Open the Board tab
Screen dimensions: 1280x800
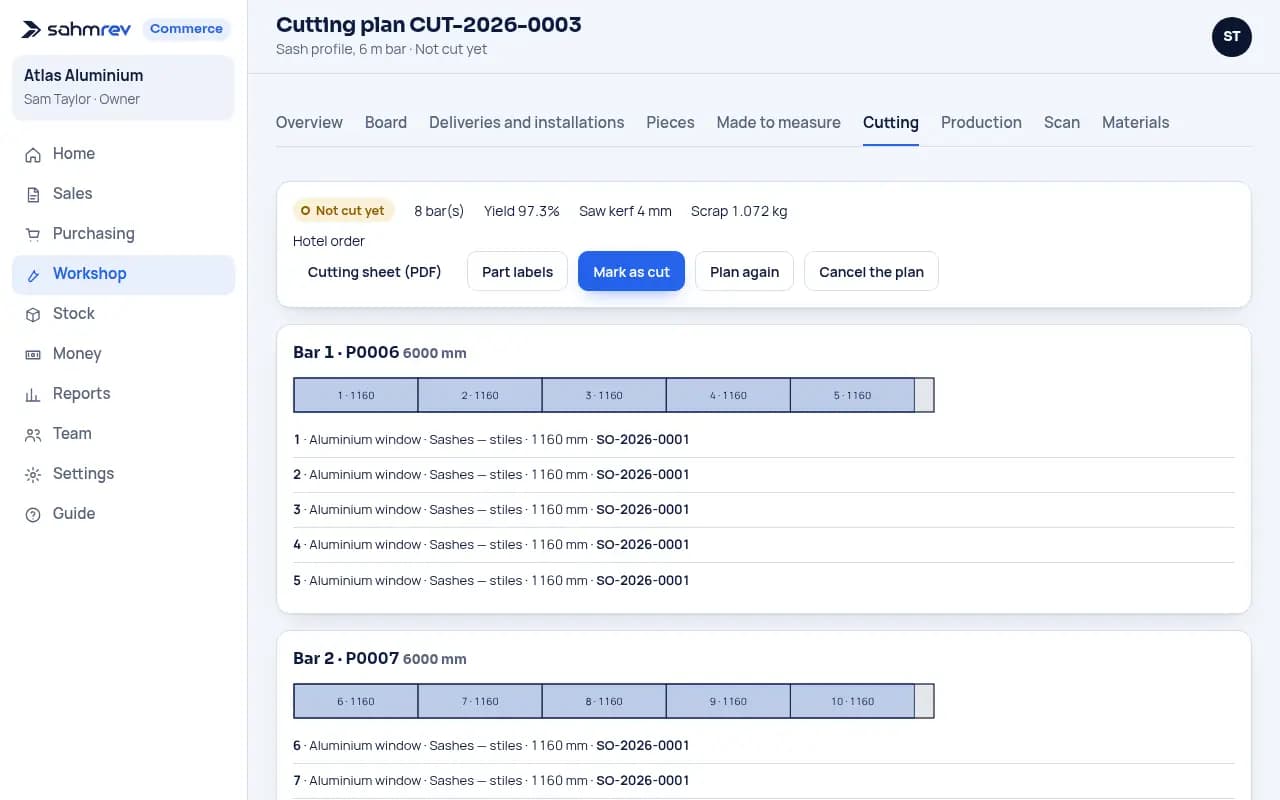coord(386,122)
